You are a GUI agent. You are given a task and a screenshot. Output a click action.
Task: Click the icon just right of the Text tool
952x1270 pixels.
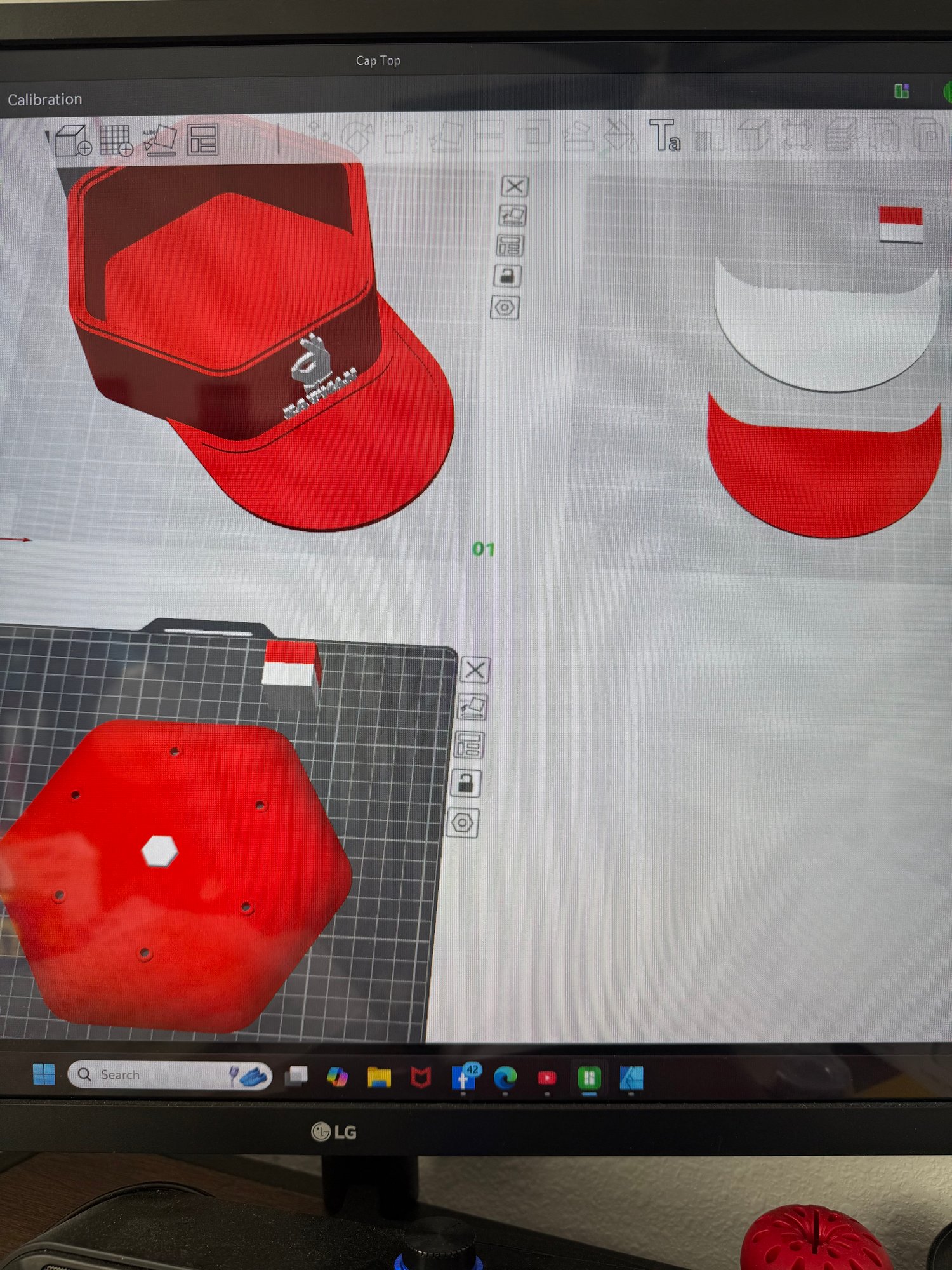pyautogui.click(x=709, y=135)
